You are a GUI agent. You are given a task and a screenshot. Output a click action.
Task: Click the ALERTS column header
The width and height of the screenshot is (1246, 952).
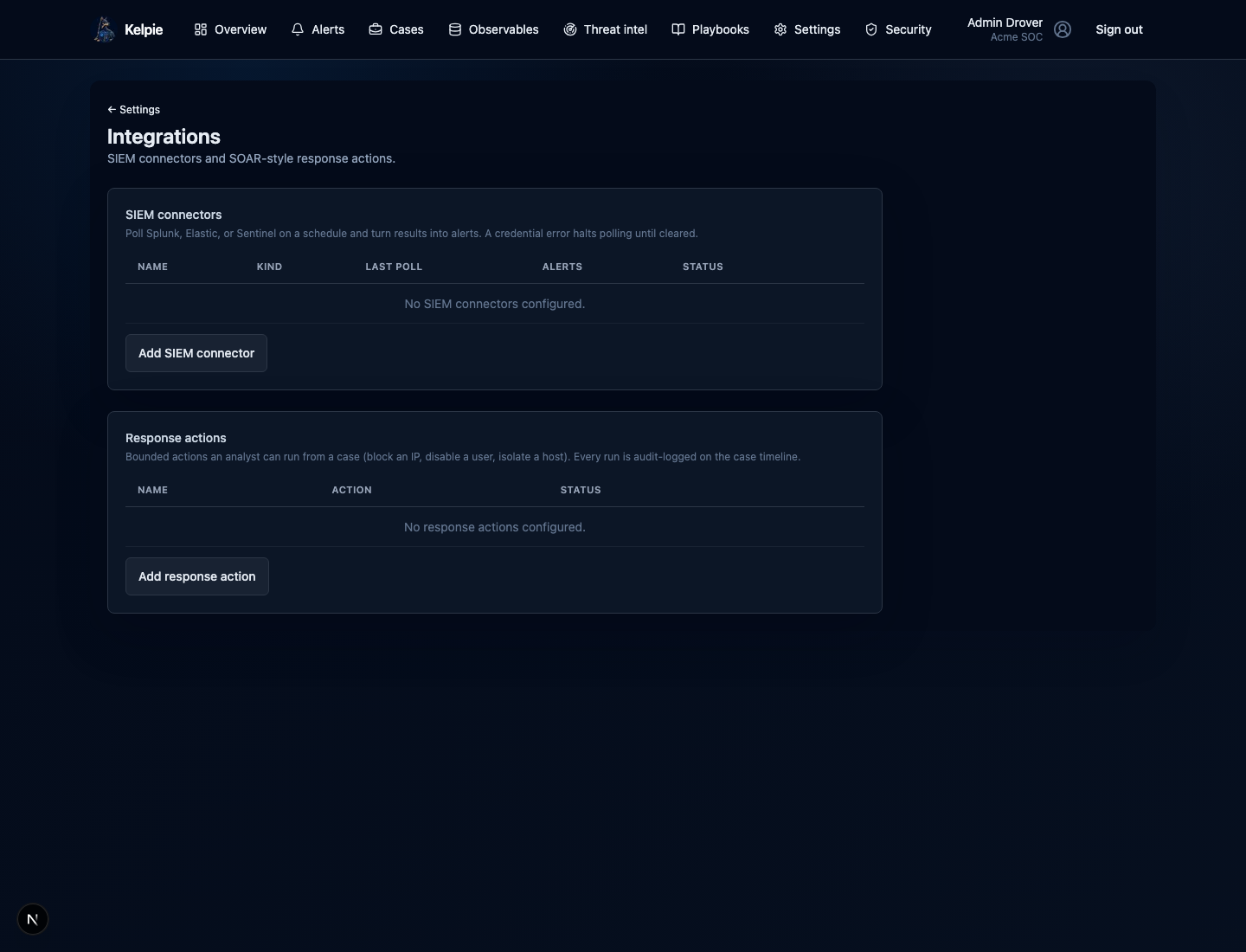click(x=562, y=267)
